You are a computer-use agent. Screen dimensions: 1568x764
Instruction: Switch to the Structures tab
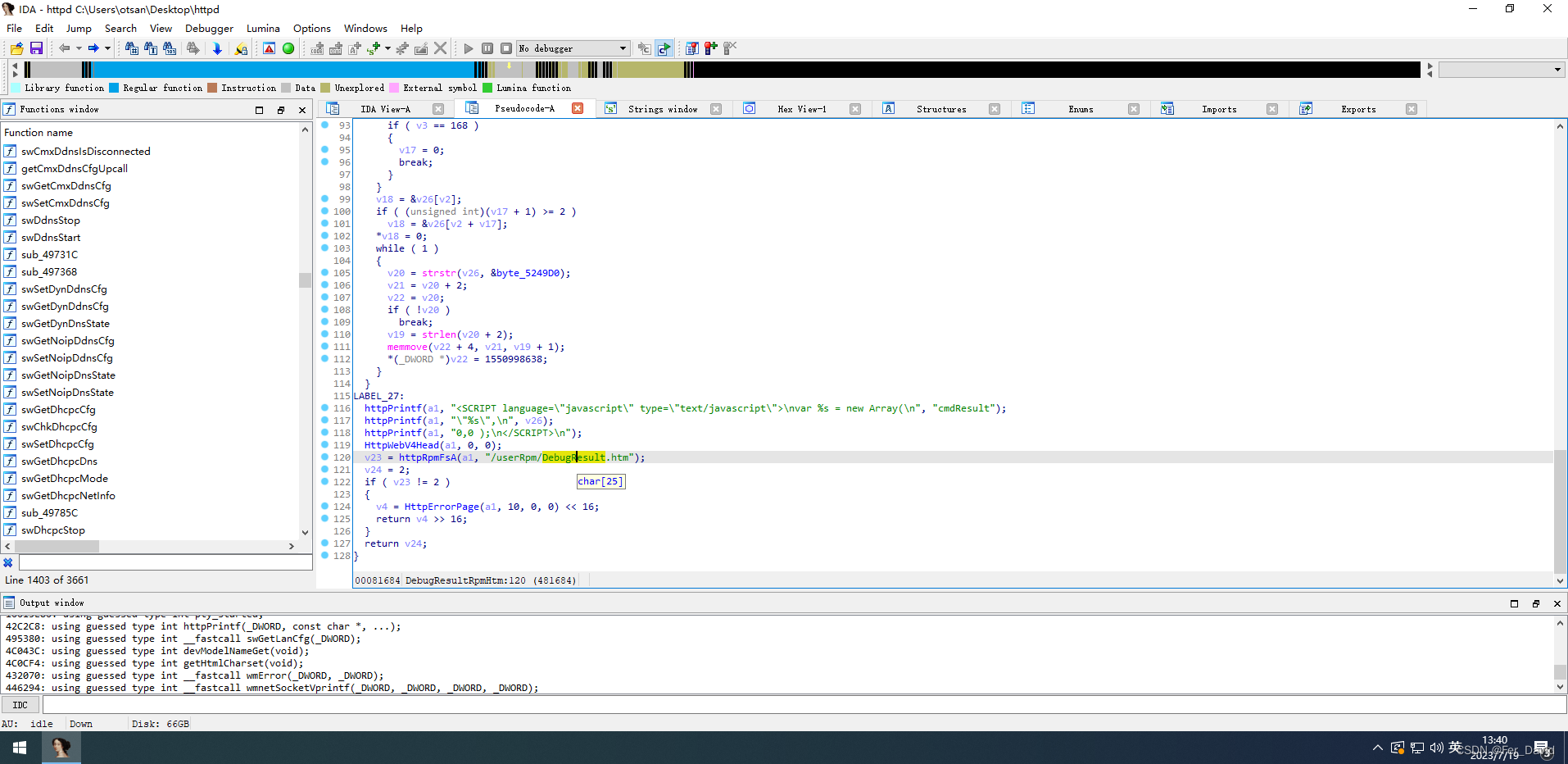941,109
